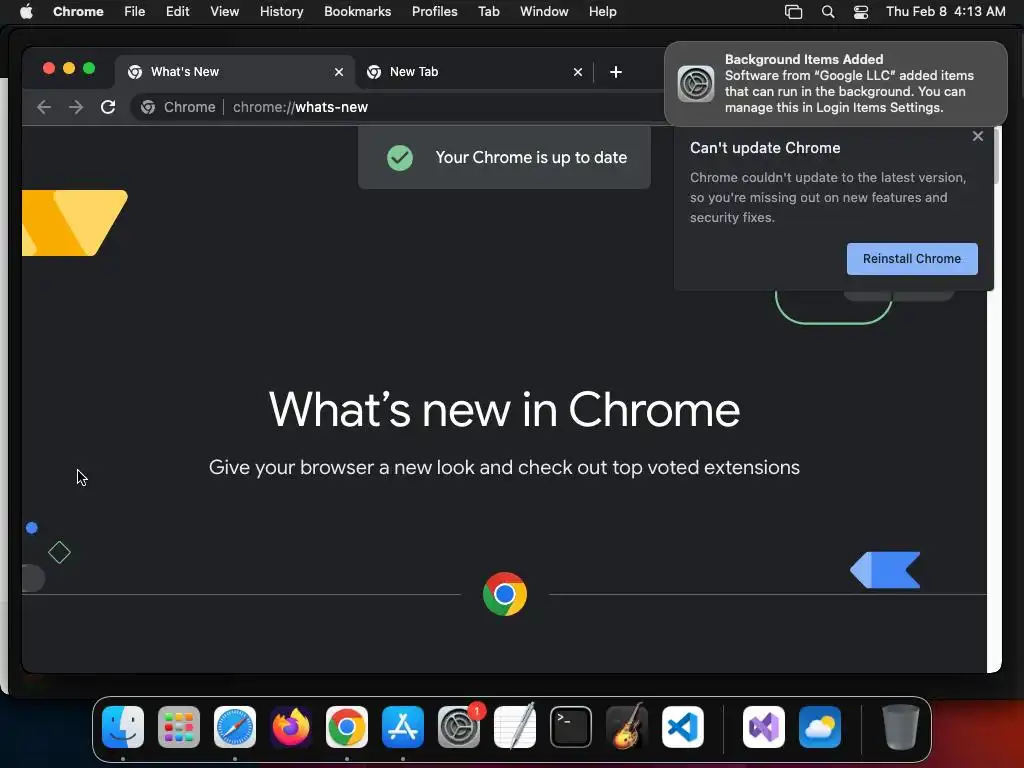Open the Apple menu
This screenshot has height=768, width=1024.
point(26,12)
